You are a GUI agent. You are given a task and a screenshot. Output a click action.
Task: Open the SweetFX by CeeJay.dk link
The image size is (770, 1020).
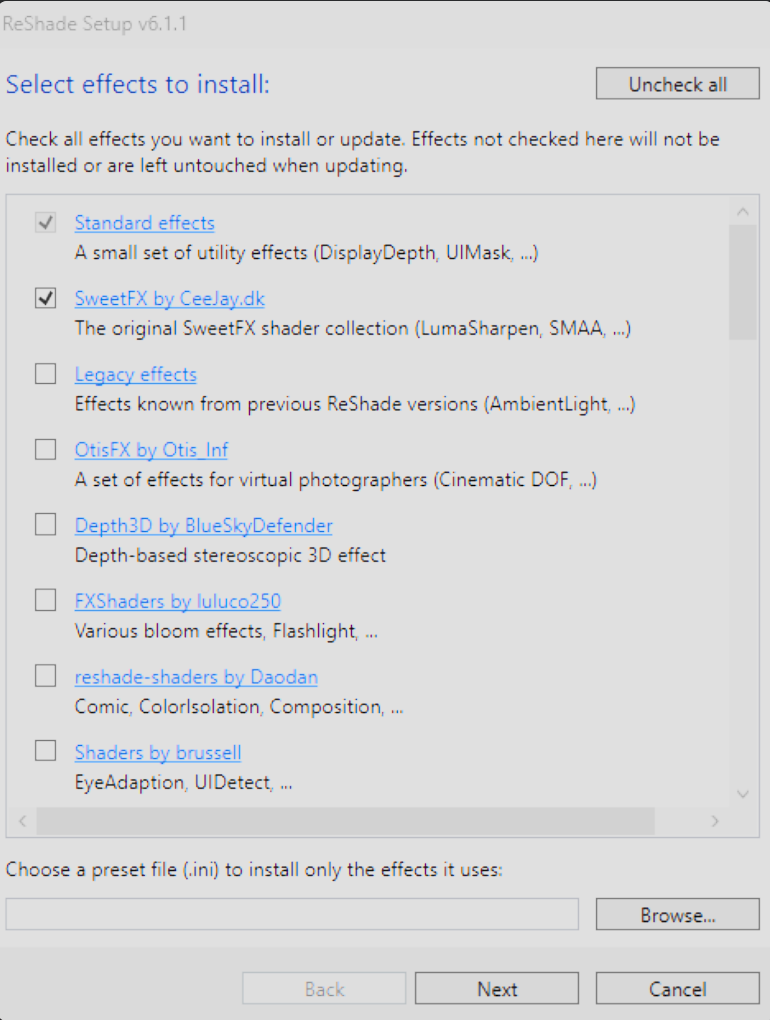click(x=169, y=299)
